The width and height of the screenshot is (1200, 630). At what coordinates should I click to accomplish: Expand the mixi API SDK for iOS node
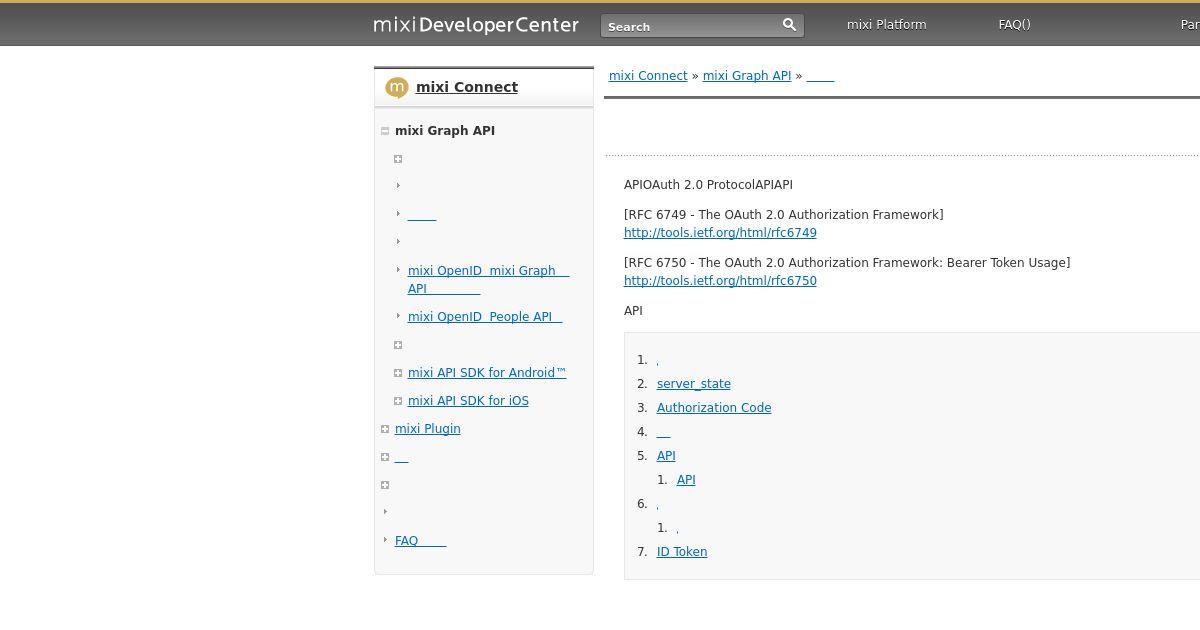tap(398, 401)
